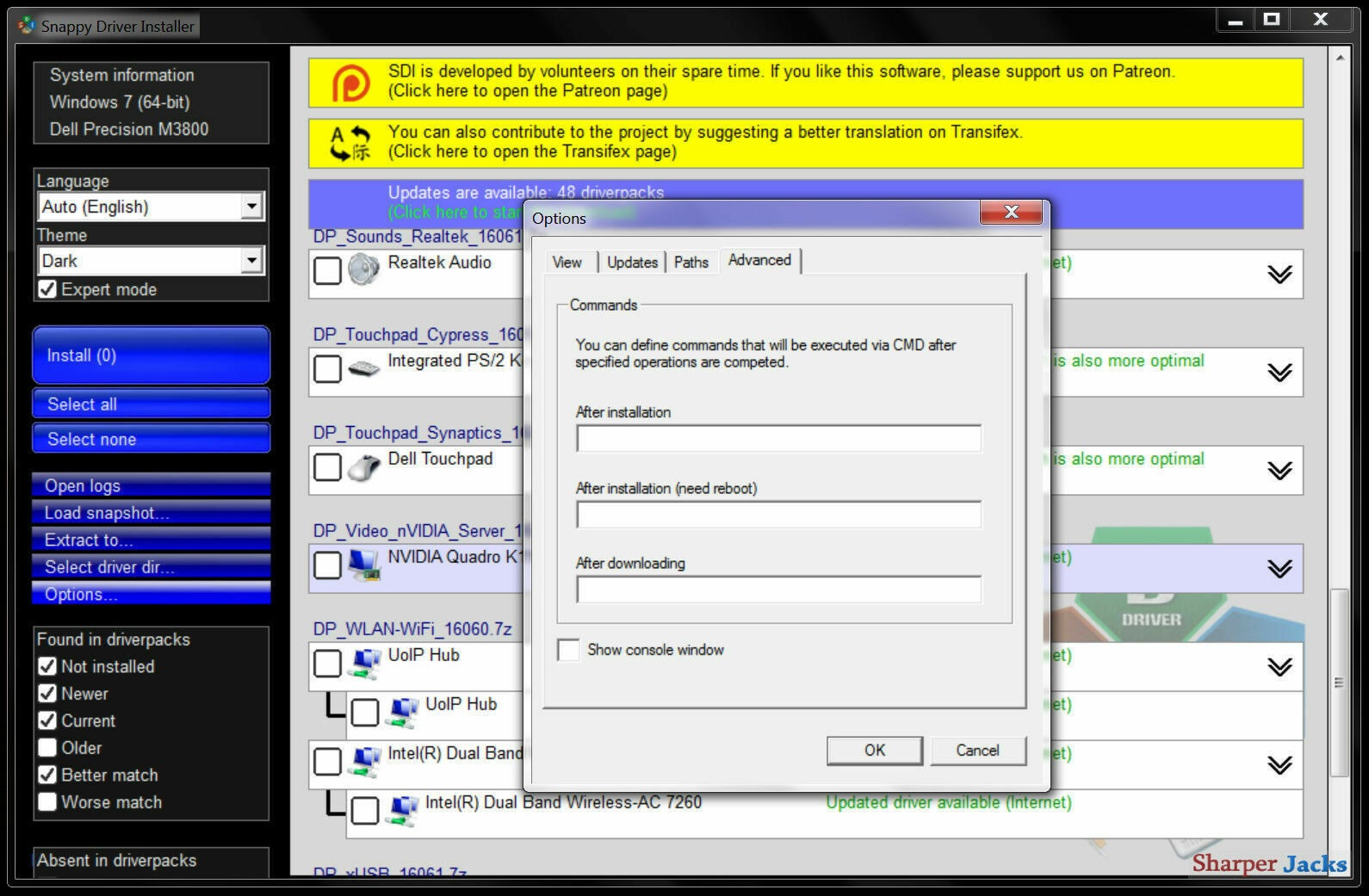This screenshot has height=896, width=1369.
Task: Check the nested UoIP Hub checkbox
Action: [x=365, y=712]
